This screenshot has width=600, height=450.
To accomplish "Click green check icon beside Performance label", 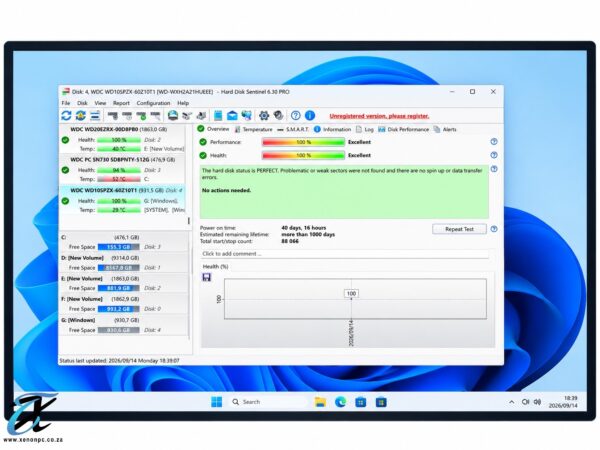I will [x=203, y=142].
